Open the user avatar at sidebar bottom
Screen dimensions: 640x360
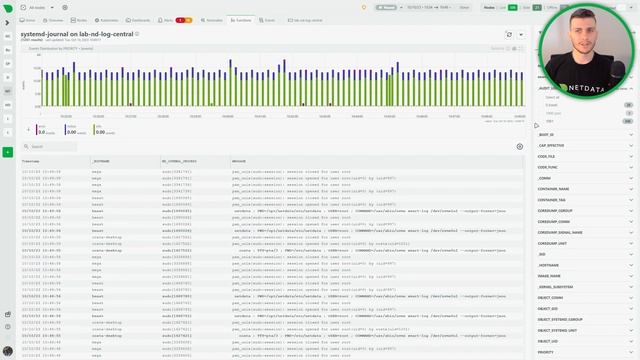click(8, 351)
